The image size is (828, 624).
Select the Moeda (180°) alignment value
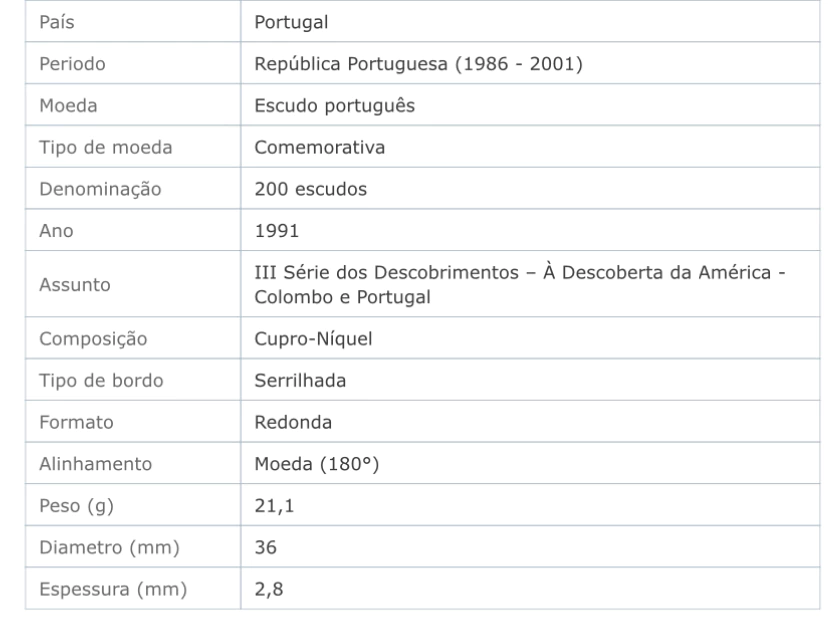click(x=316, y=464)
